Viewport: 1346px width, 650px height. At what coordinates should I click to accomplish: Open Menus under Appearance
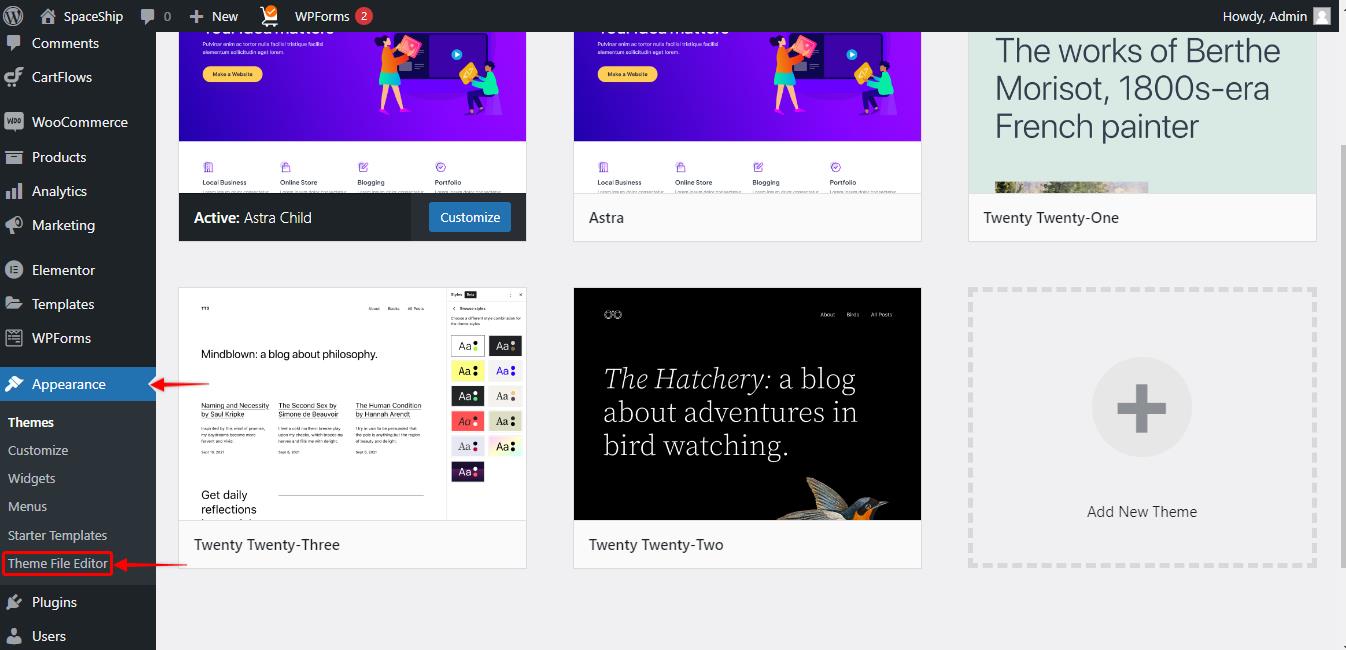tap(28, 506)
